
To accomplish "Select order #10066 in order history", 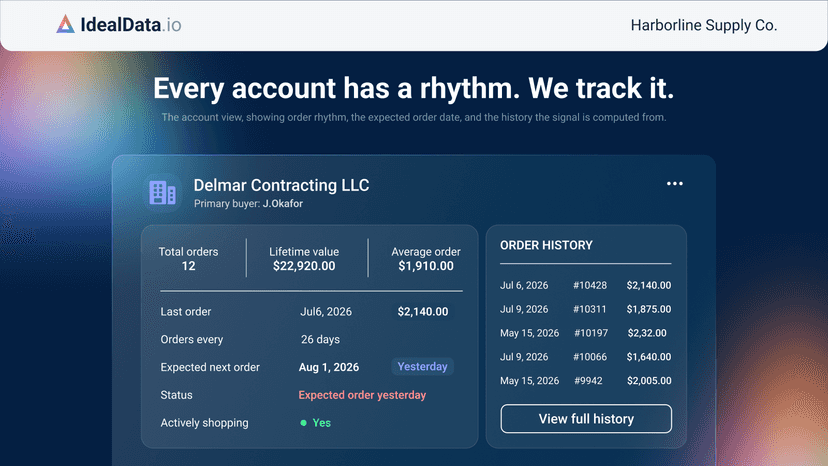I will coord(590,357).
